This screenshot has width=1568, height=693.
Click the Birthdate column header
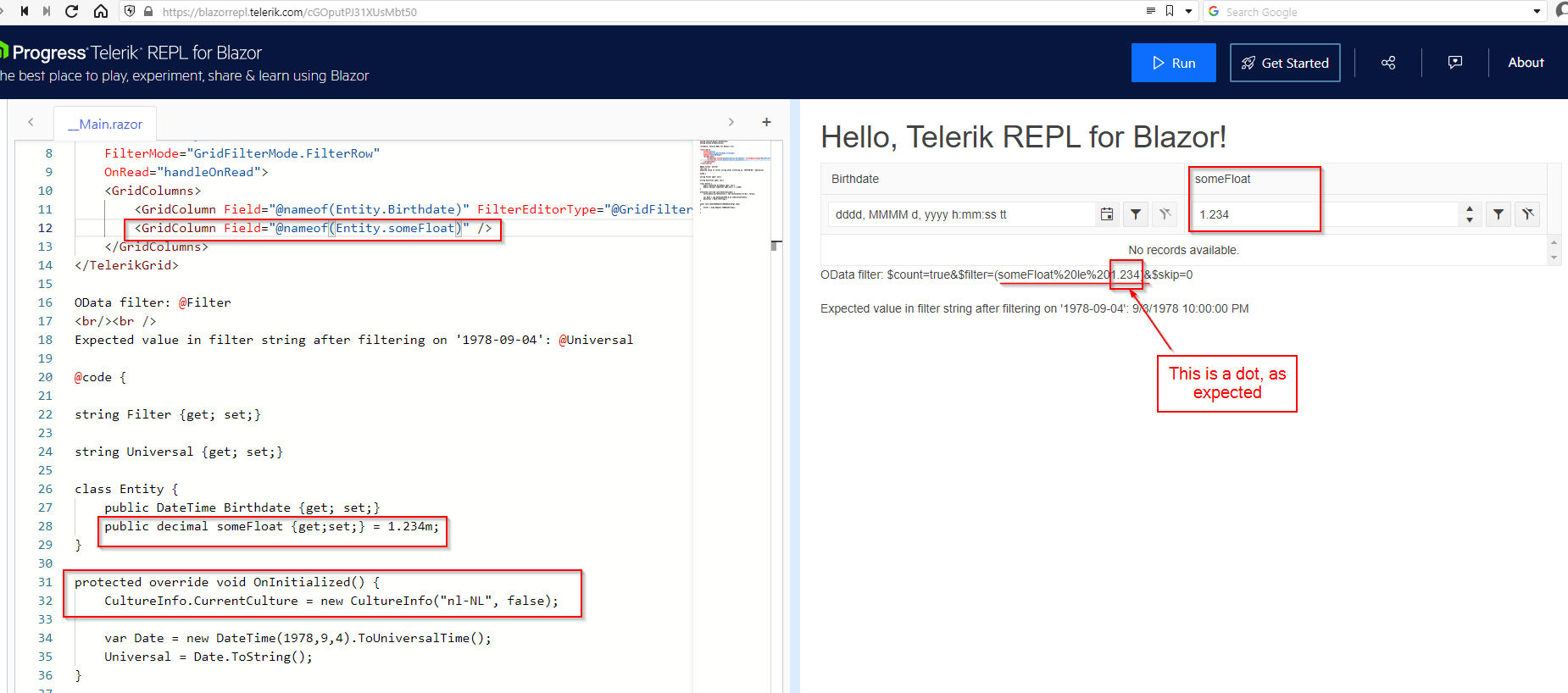tap(855, 179)
